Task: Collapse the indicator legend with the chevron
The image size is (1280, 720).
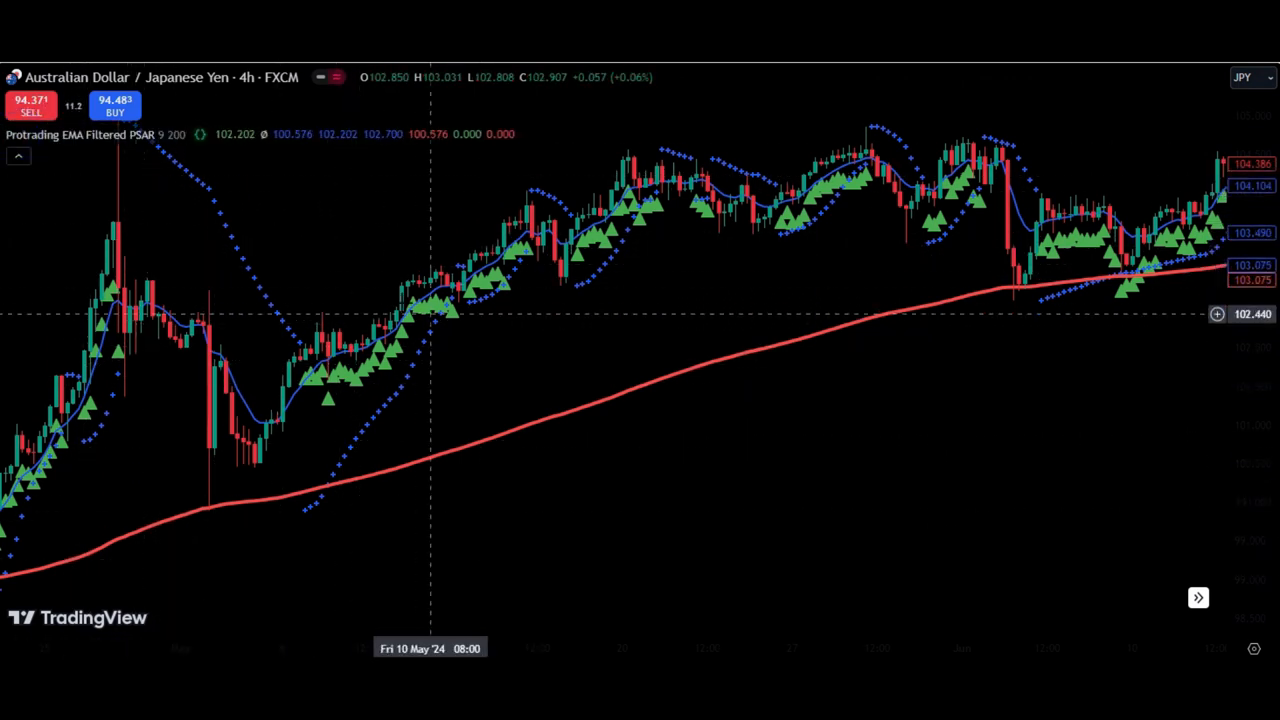Action: 18,156
